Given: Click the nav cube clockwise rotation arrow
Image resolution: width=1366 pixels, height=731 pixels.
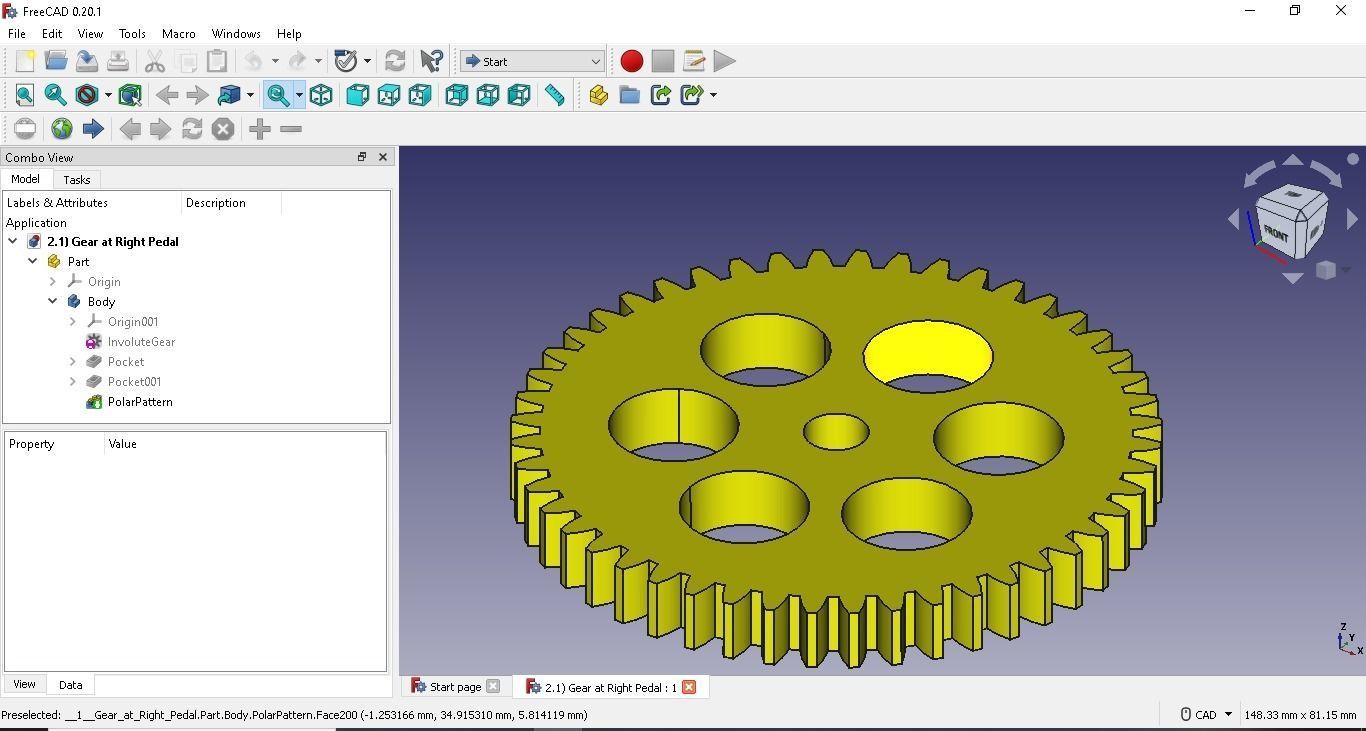Looking at the screenshot, I should [1326, 173].
